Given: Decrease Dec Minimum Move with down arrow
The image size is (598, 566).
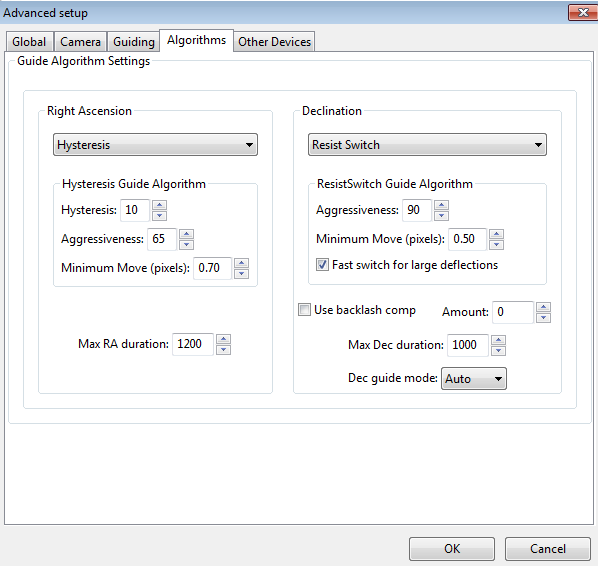Looking at the screenshot, I should tap(497, 244).
